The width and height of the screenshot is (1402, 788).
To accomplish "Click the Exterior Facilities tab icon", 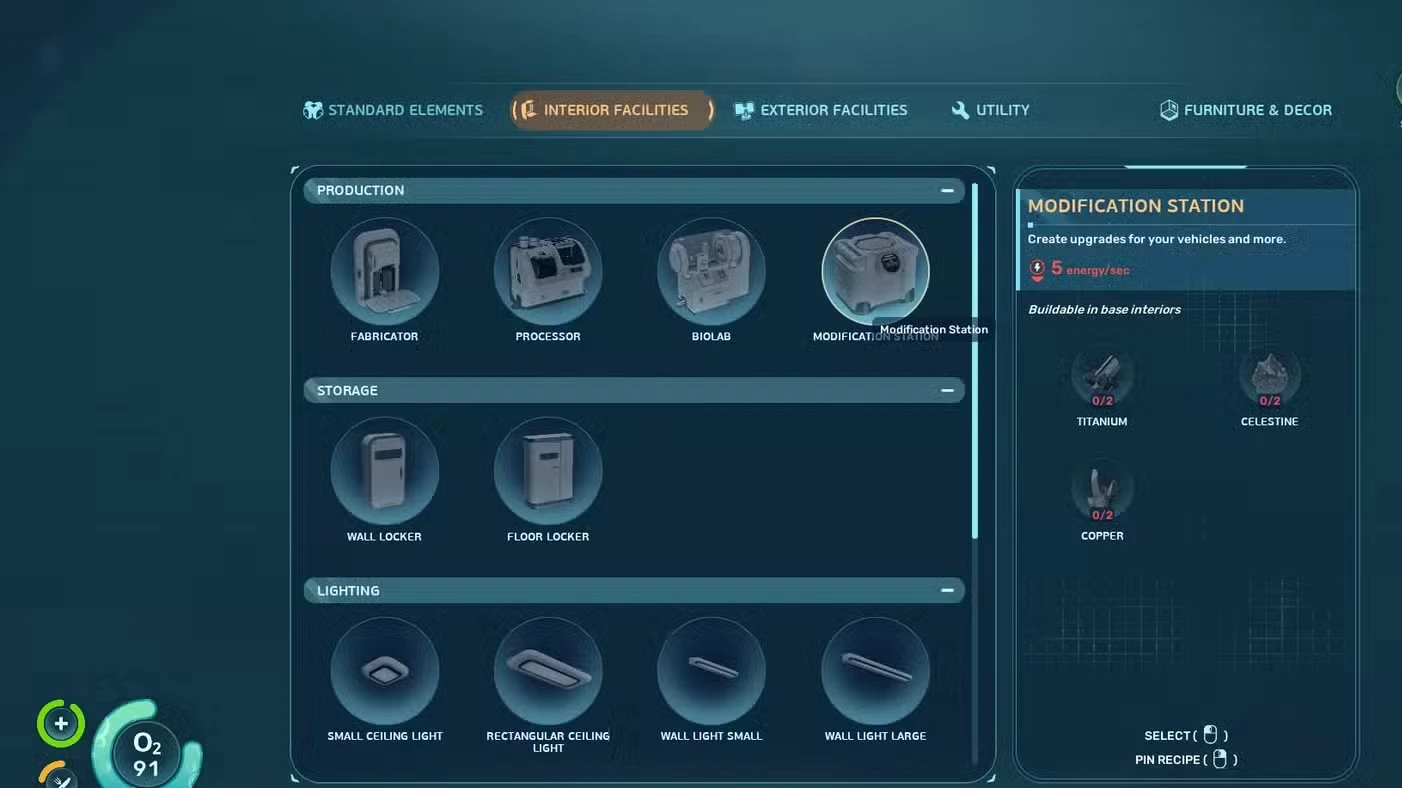I will (744, 110).
